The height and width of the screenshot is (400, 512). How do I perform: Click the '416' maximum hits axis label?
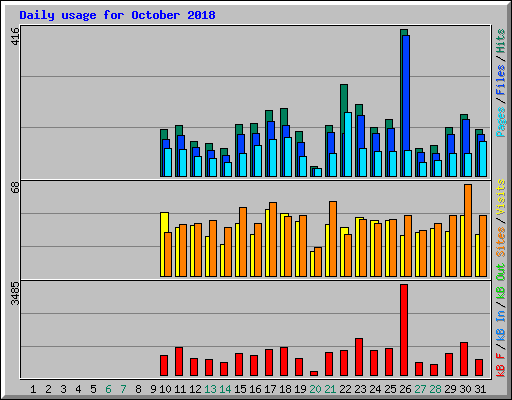[15, 36]
